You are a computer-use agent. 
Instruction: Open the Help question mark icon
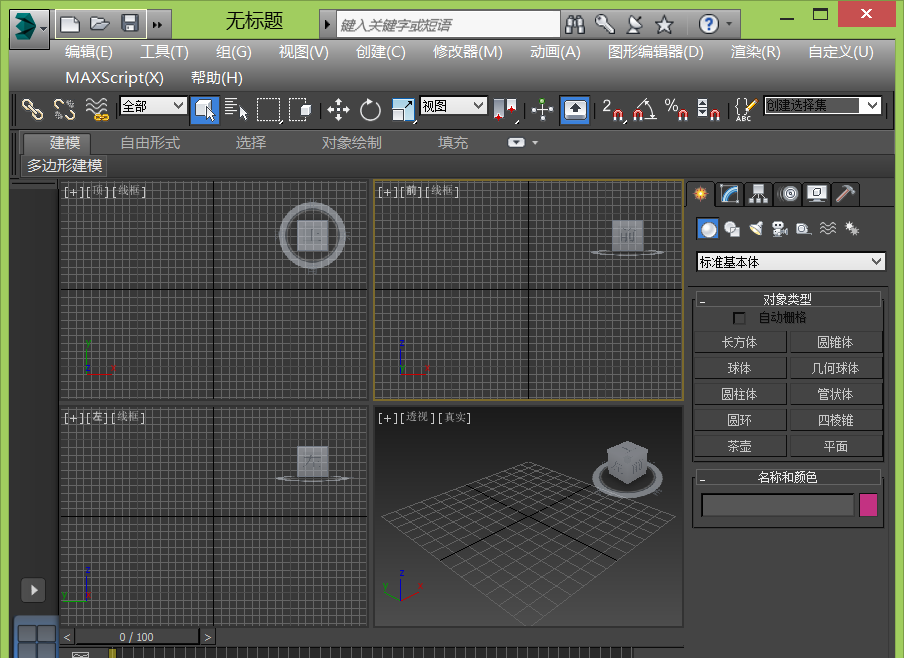tap(708, 24)
